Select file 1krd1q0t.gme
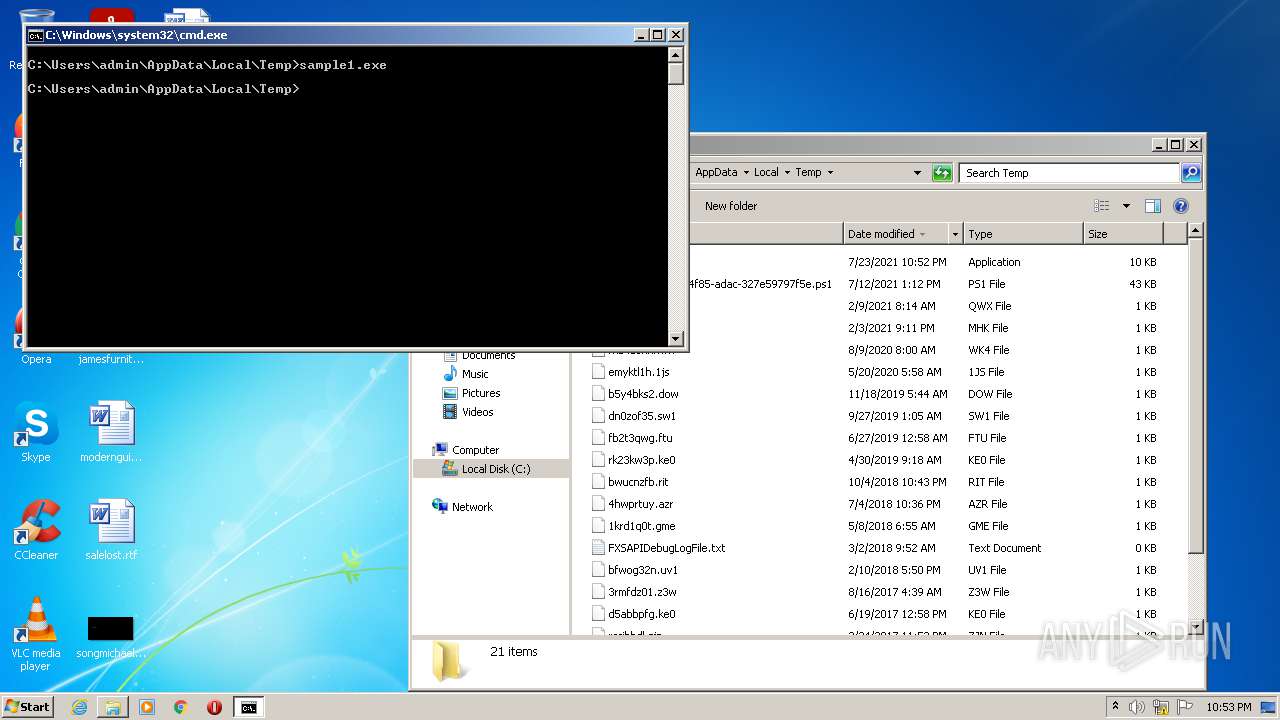This screenshot has height=720, width=1280. click(641, 526)
